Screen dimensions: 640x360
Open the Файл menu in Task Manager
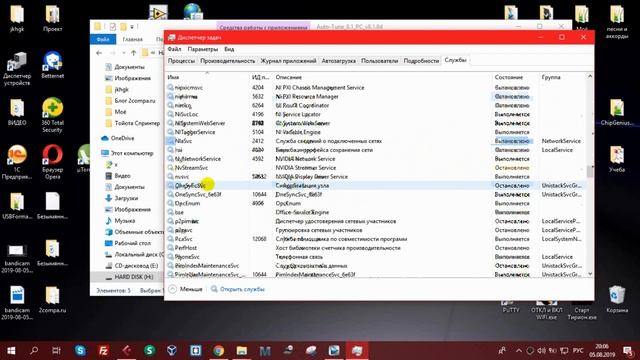(x=174, y=49)
